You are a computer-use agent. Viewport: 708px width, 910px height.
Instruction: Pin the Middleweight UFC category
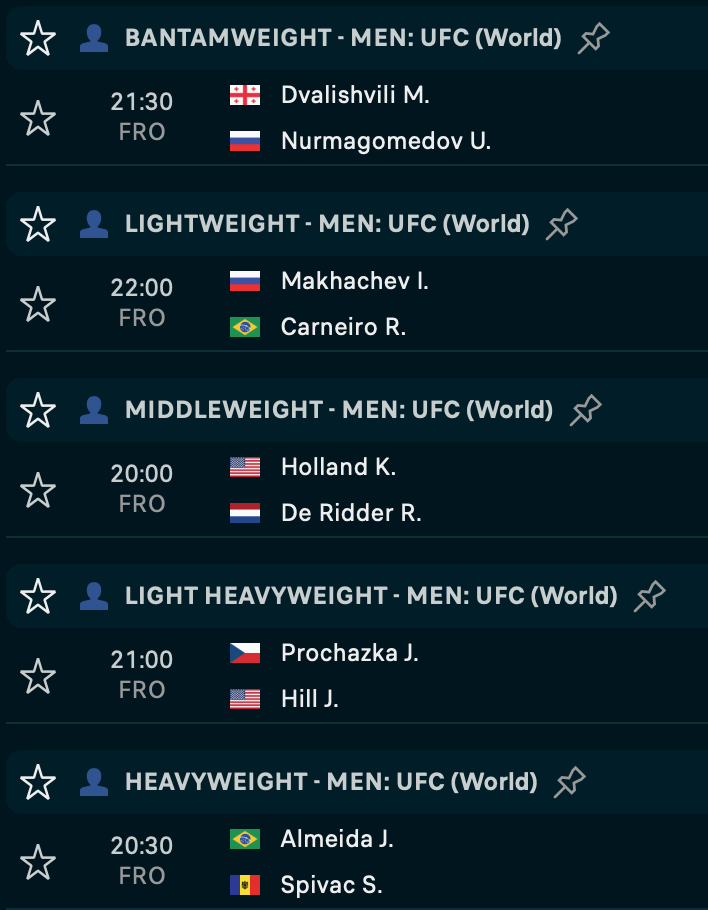click(586, 410)
